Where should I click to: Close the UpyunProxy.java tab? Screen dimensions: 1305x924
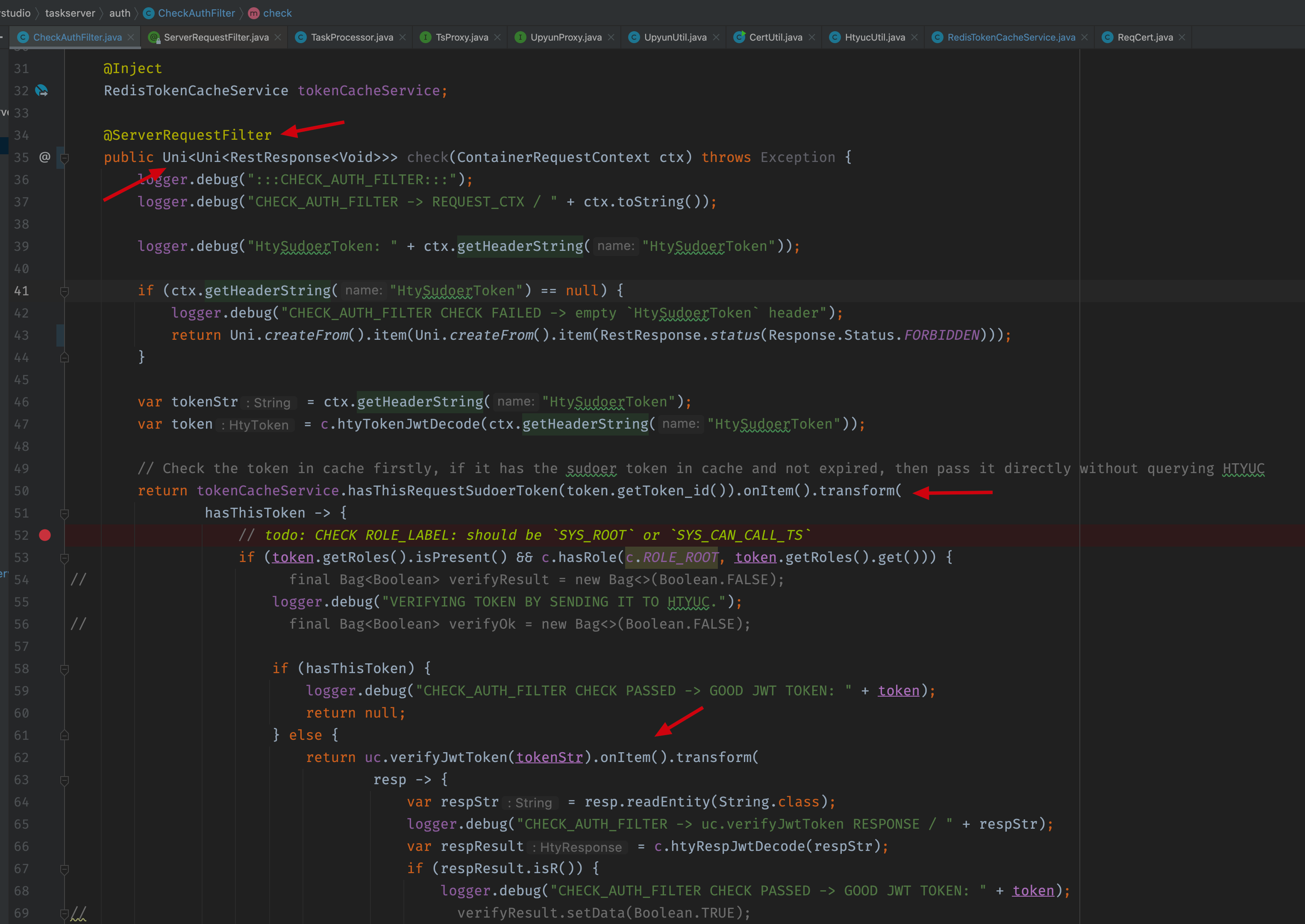(x=611, y=37)
